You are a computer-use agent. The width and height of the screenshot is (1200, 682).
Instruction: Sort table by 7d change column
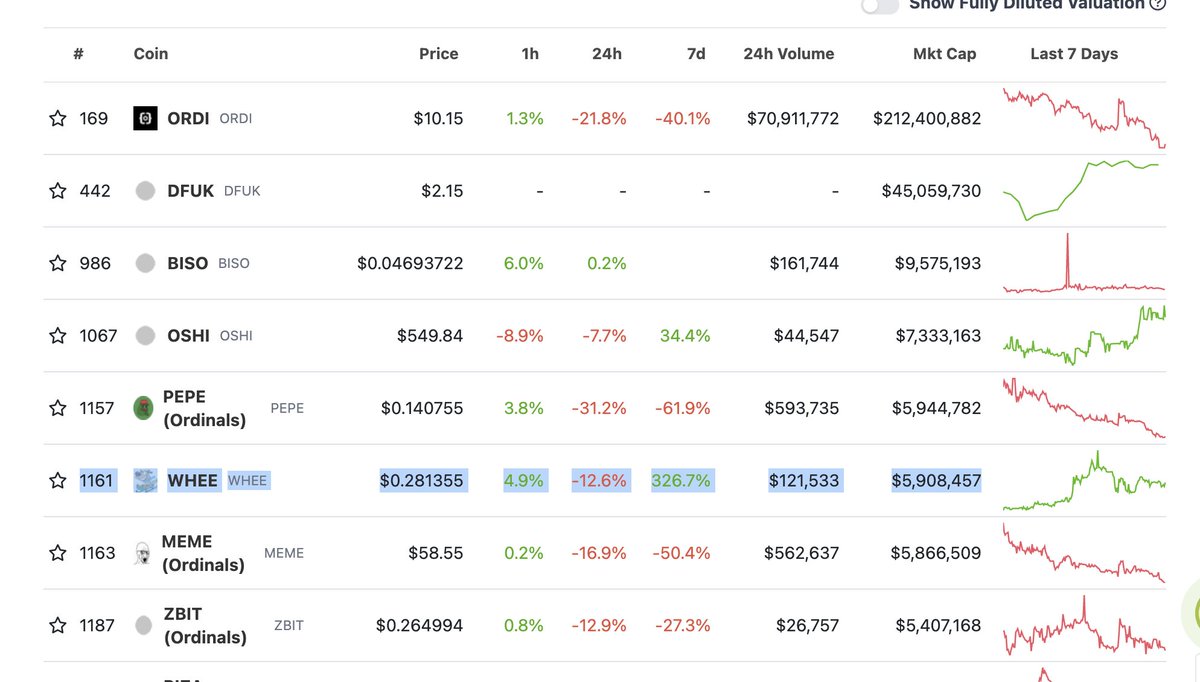coord(696,54)
